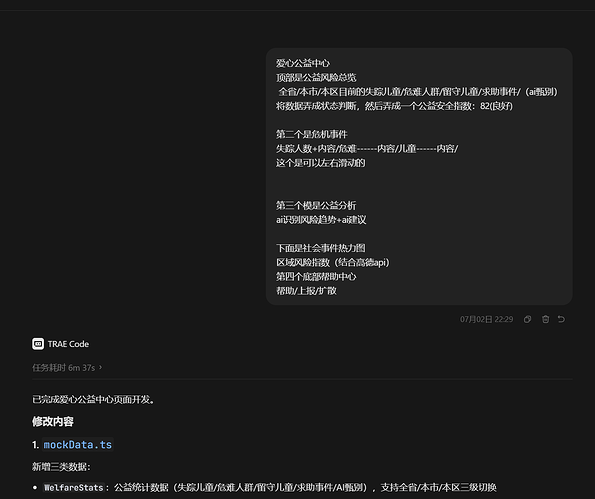This screenshot has height=499, width=595.
Task: Copy the user message with copy icon
Action: click(x=527, y=319)
